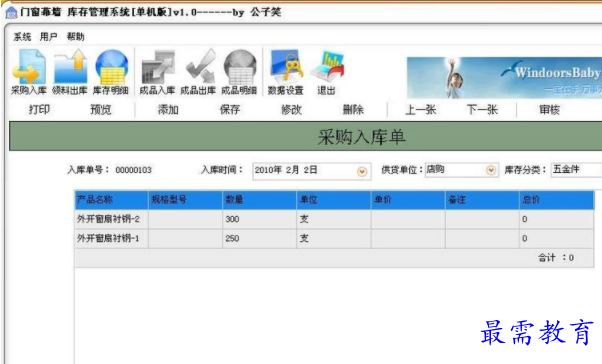Viewport: 602px width, 364px height.
Task: Click the 规格型号 column header
Action: (x=185, y=200)
